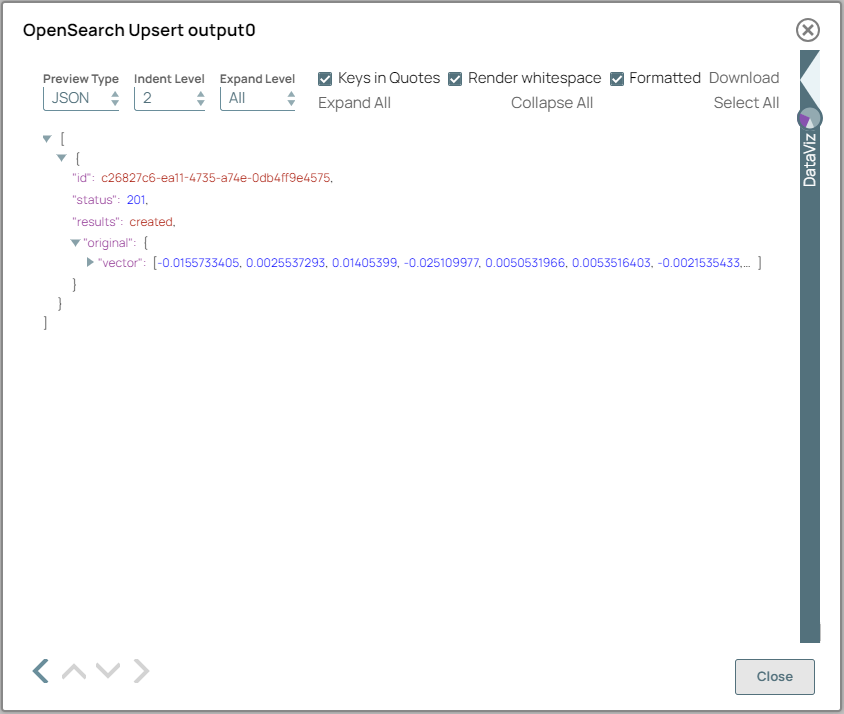Screen dimensions: 844x714
Task: Navigate back using the left chevron arrow
Action: point(40,671)
